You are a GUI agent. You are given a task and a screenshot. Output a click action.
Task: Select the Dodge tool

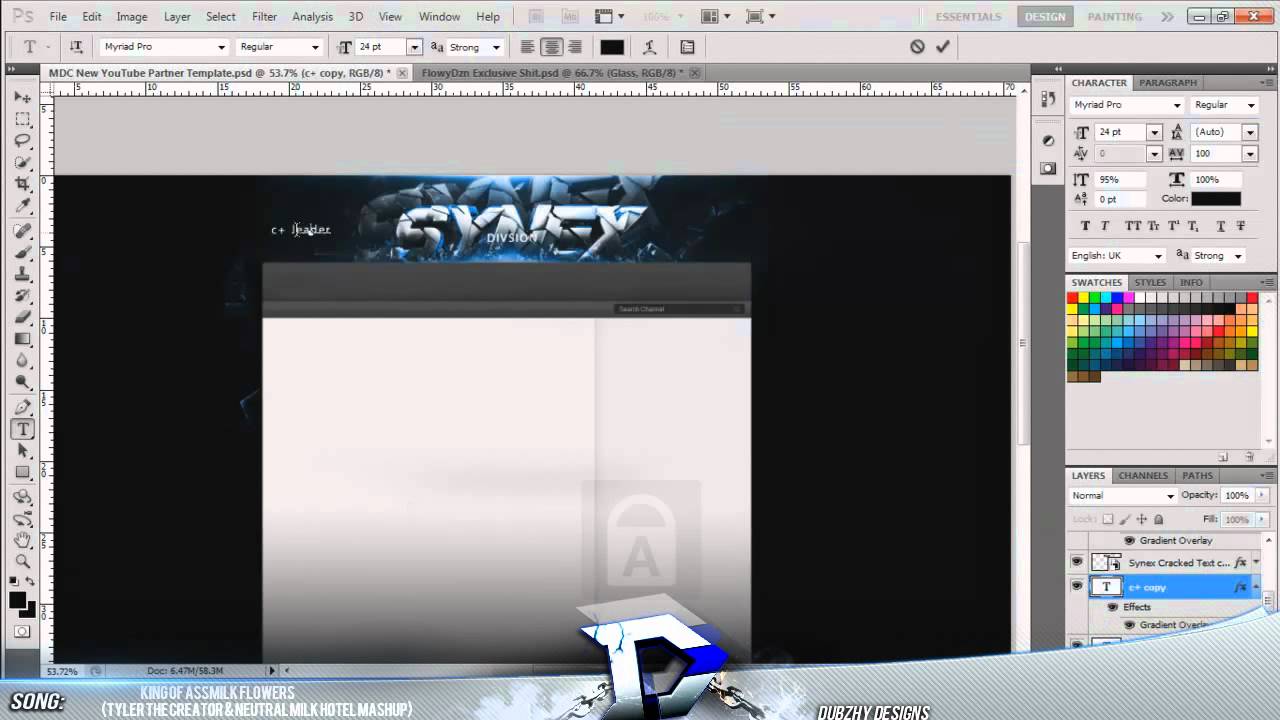click(x=22, y=382)
